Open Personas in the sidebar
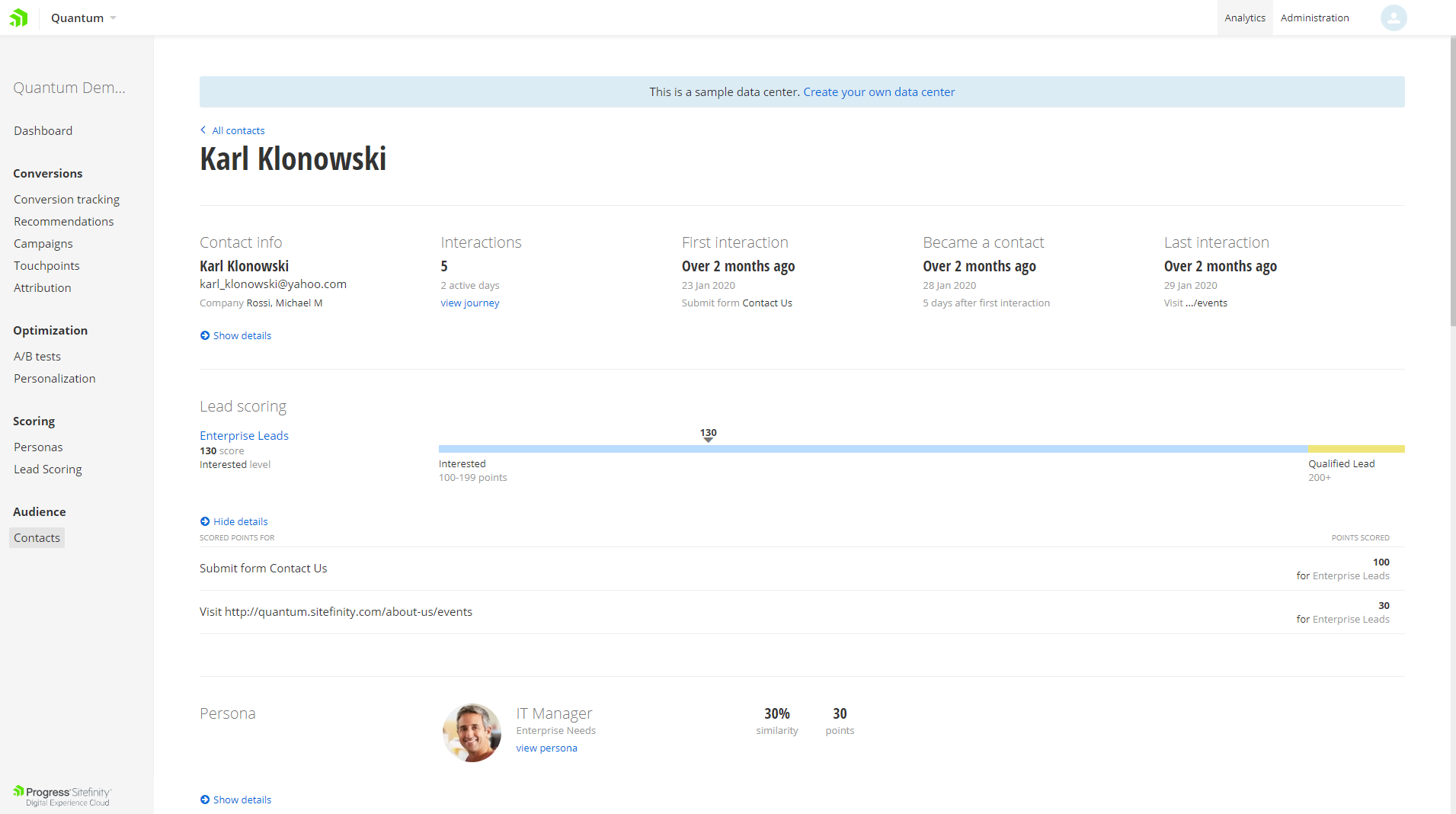This screenshot has width=1456, height=814. pos(38,447)
